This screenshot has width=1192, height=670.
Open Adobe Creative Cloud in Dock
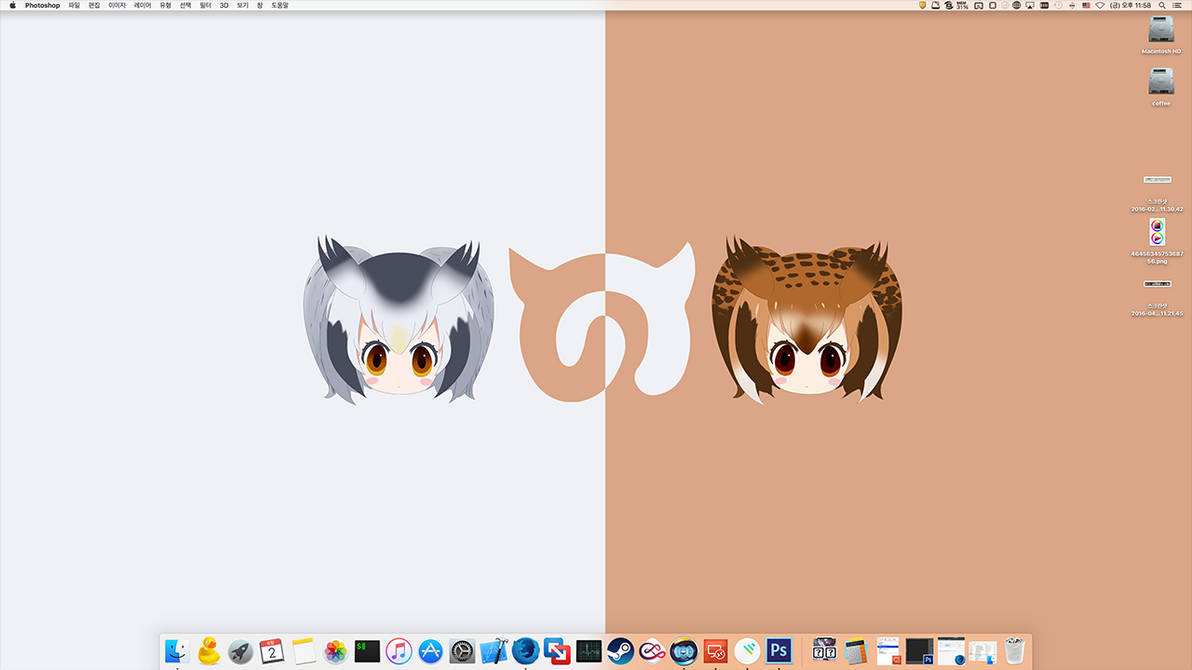651,651
